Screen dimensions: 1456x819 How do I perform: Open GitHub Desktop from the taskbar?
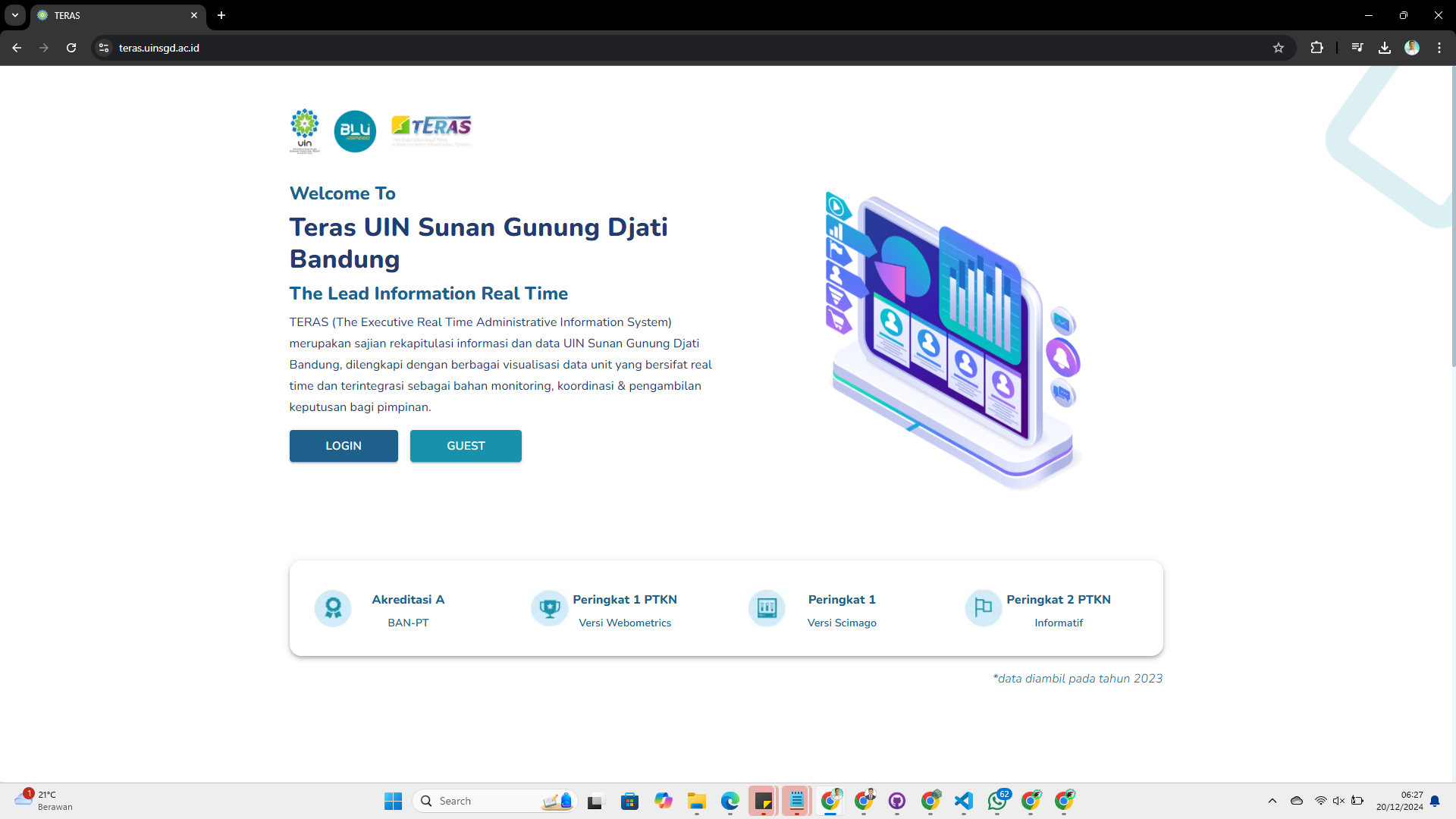[897, 801]
